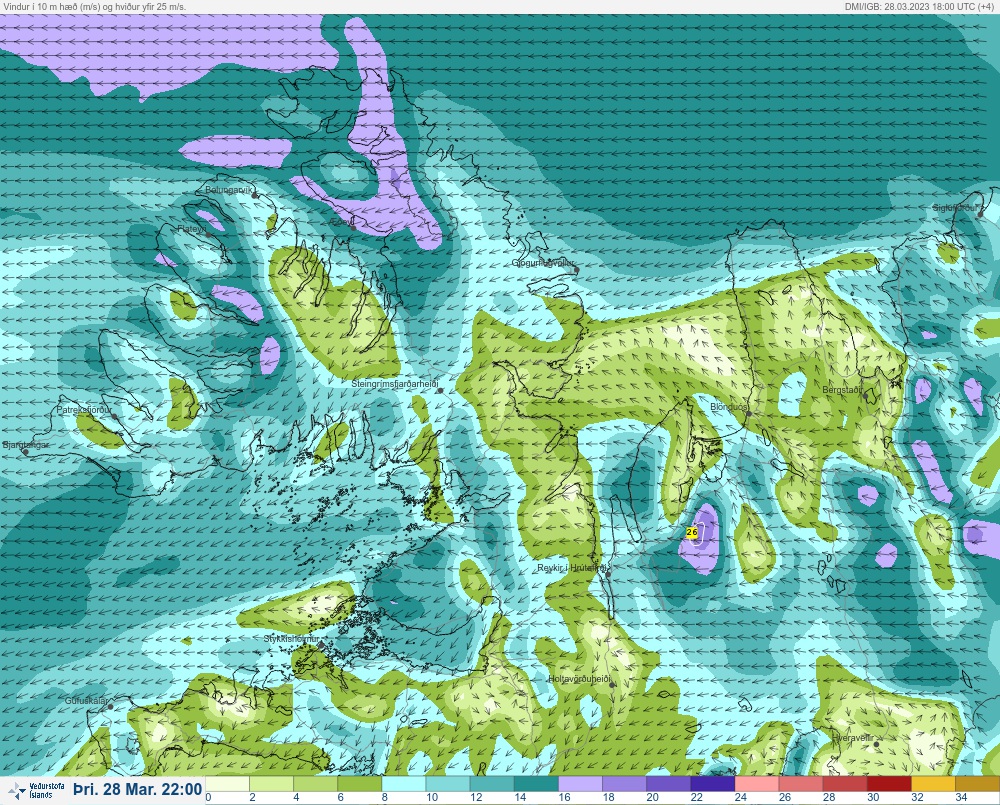Click the Holtavörðuheiði station label
This screenshot has width=1000, height=805.
pyautogui.click(x=579, y=679)
